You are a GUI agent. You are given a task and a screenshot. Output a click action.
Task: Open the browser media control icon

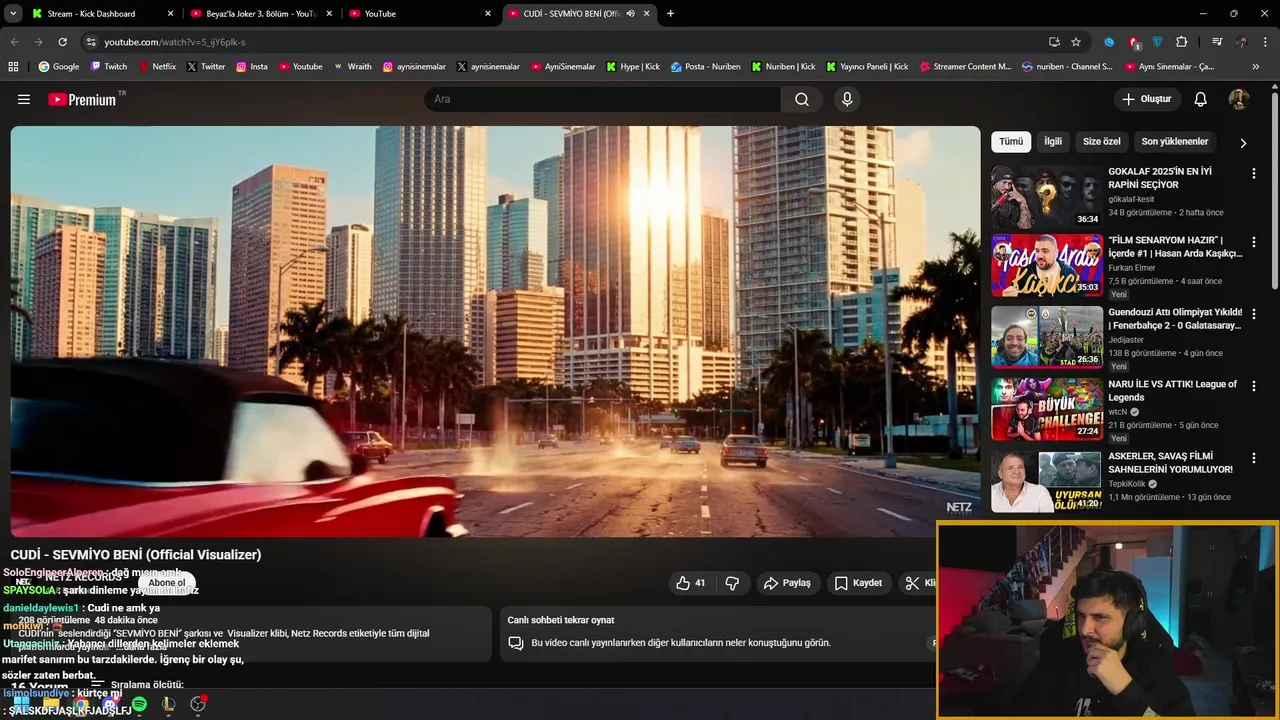(x=1217, y=42)
